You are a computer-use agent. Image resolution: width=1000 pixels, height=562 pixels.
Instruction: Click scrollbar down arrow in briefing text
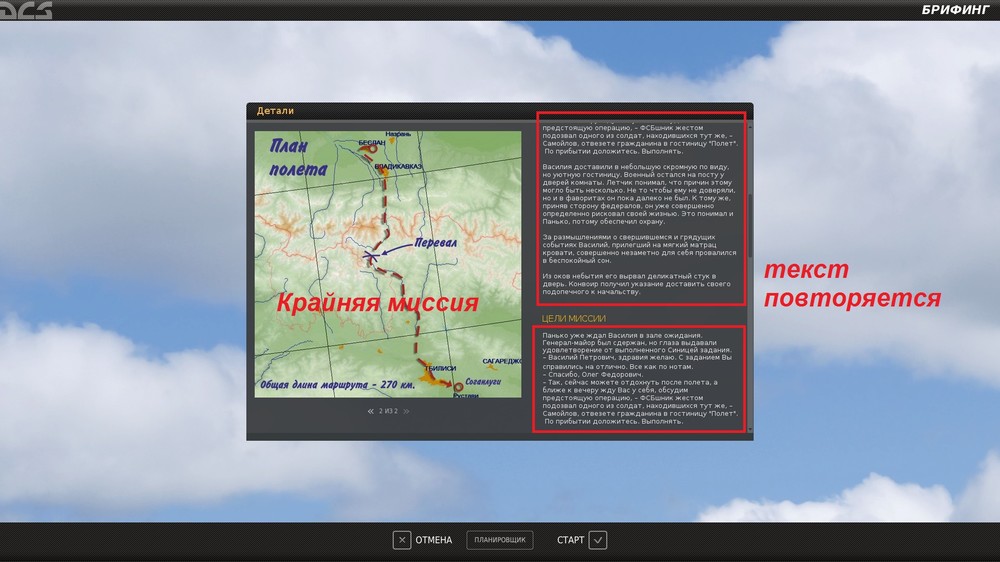750,430
